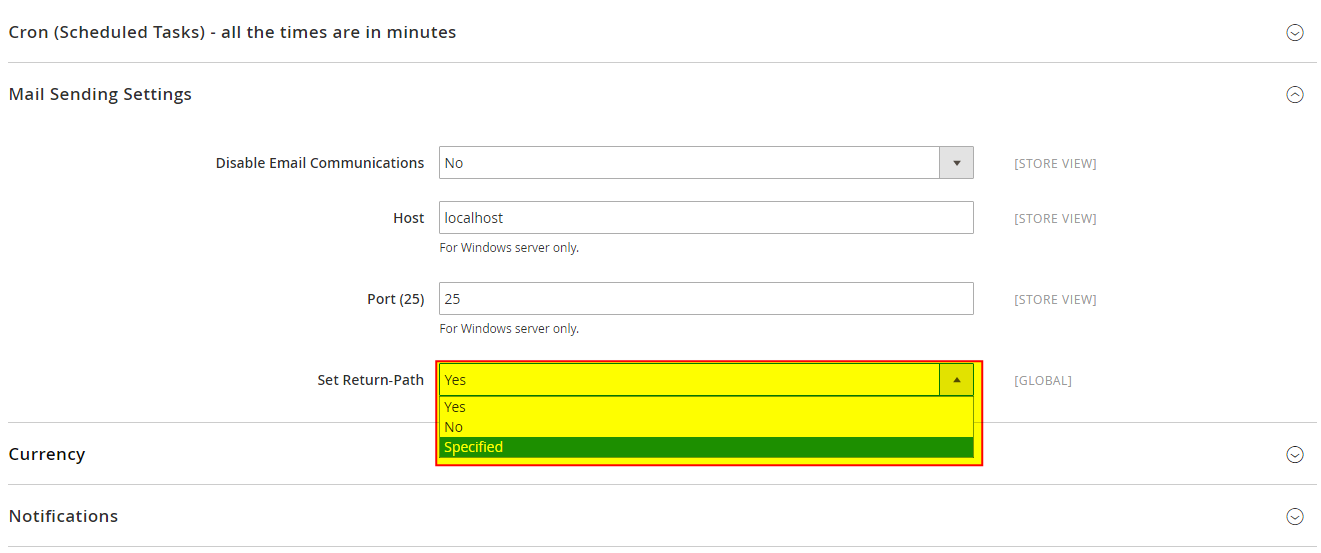Click the Mail Sending Settings section title
The height and width of the screenshot is (553, 1321).
coord(100,94)
